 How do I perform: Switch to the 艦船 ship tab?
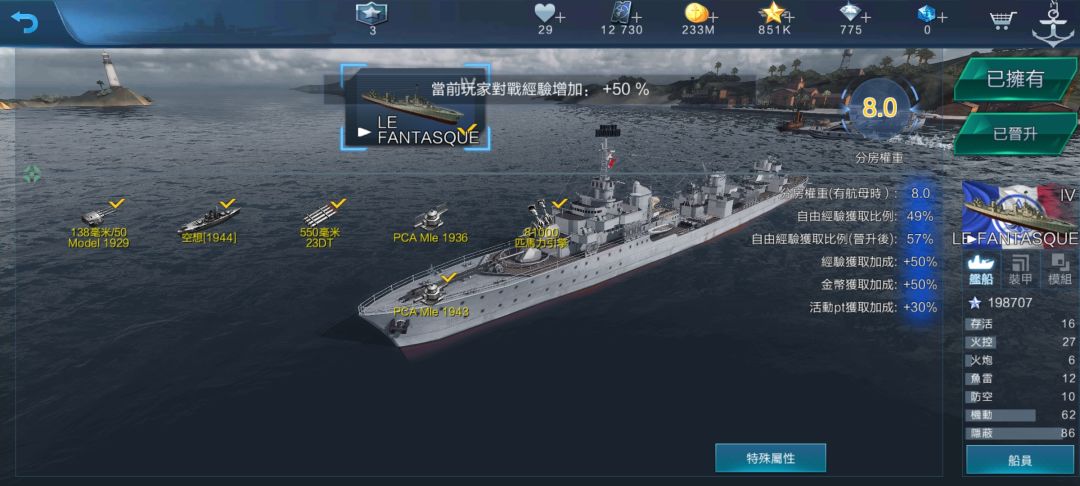(981, 270)
